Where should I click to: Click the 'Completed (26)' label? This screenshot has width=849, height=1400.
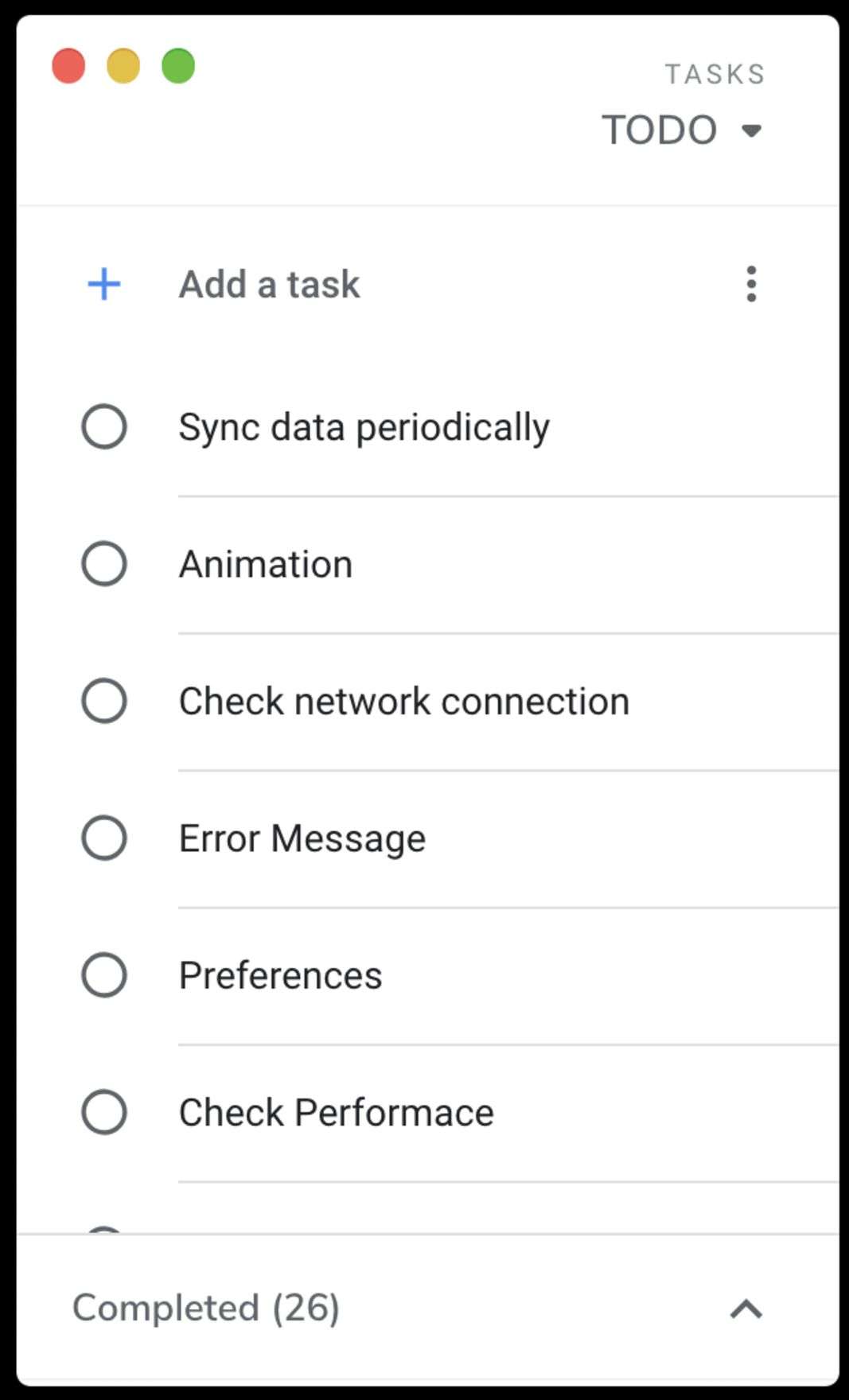[206, 1309]
